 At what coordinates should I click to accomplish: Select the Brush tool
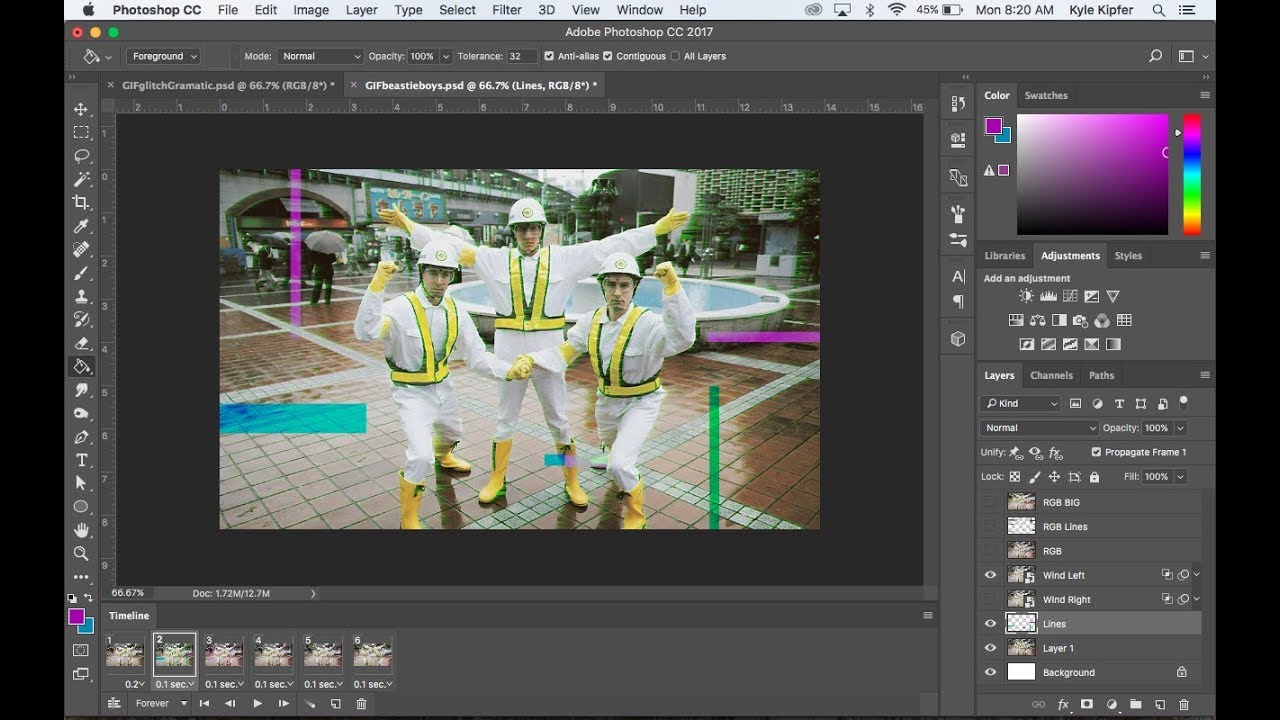pos(81,273)
